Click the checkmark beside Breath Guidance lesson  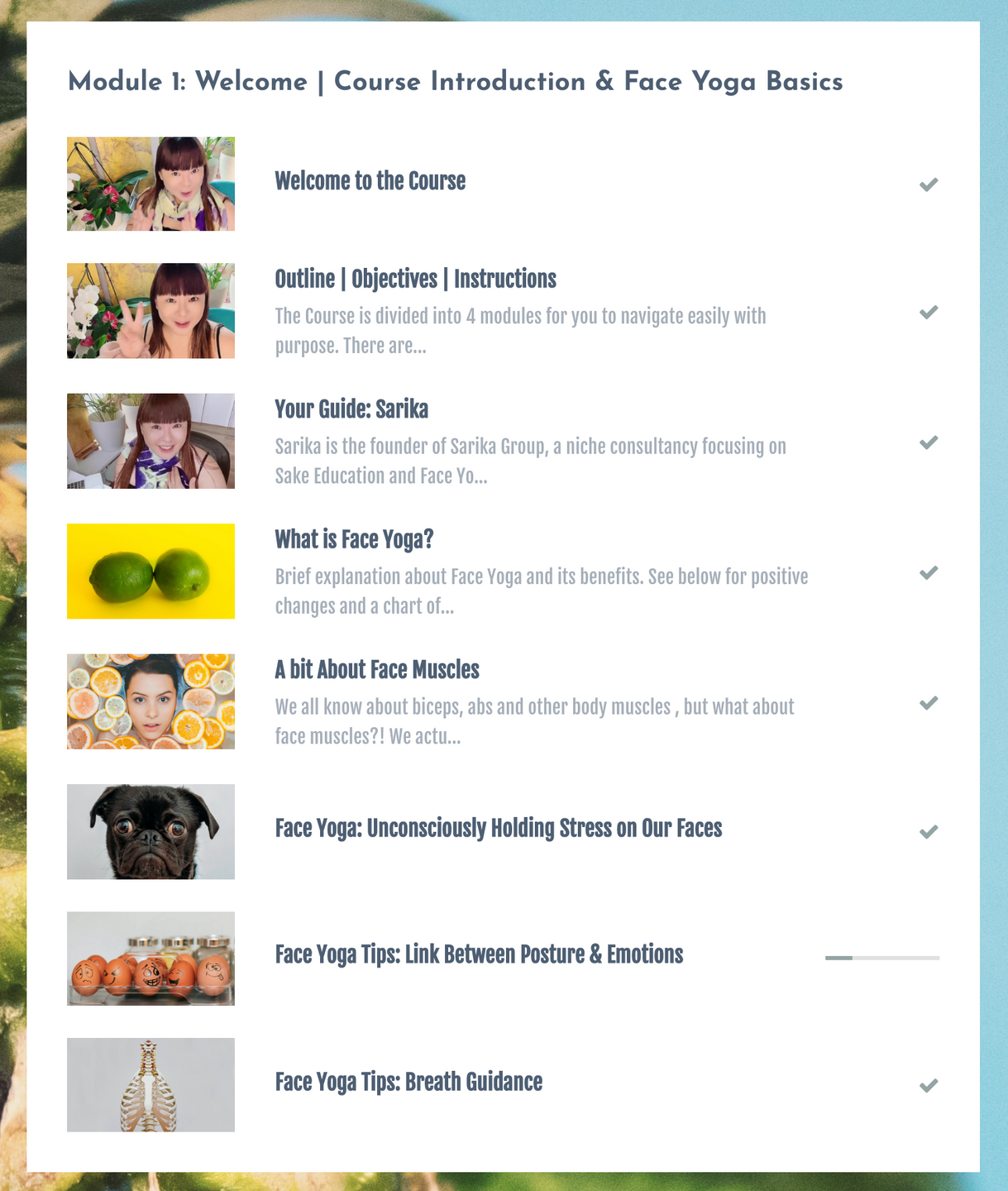tap(929, 1085)
